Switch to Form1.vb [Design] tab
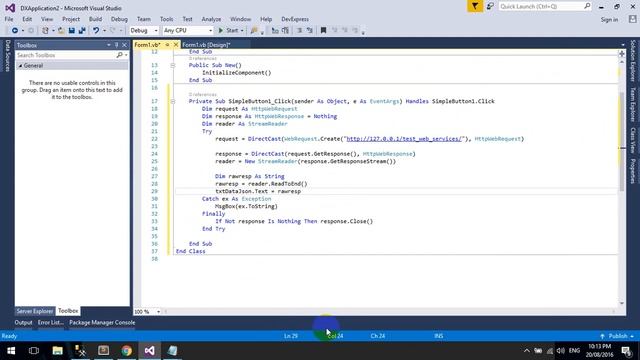The height and width of the screenshot is (360, 640). click(207, 45)
